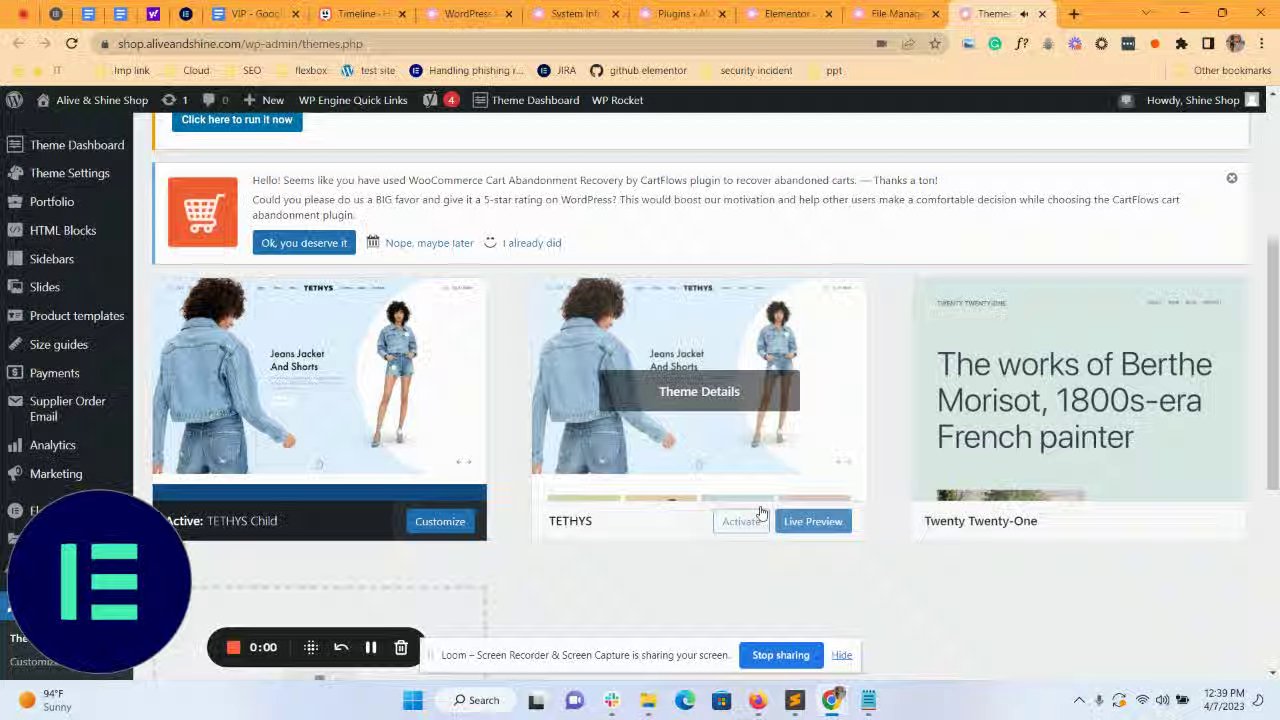Open File Explorer from the taskbar
The height and width of the screenshot is (720, 1280).
click(x=648, y=700)
